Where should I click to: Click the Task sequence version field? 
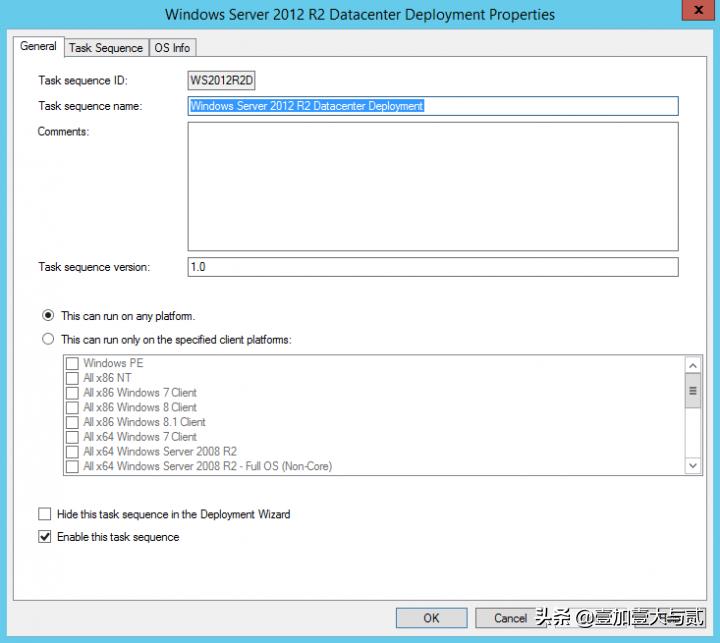pyautogui.click(x=433, y=267)
